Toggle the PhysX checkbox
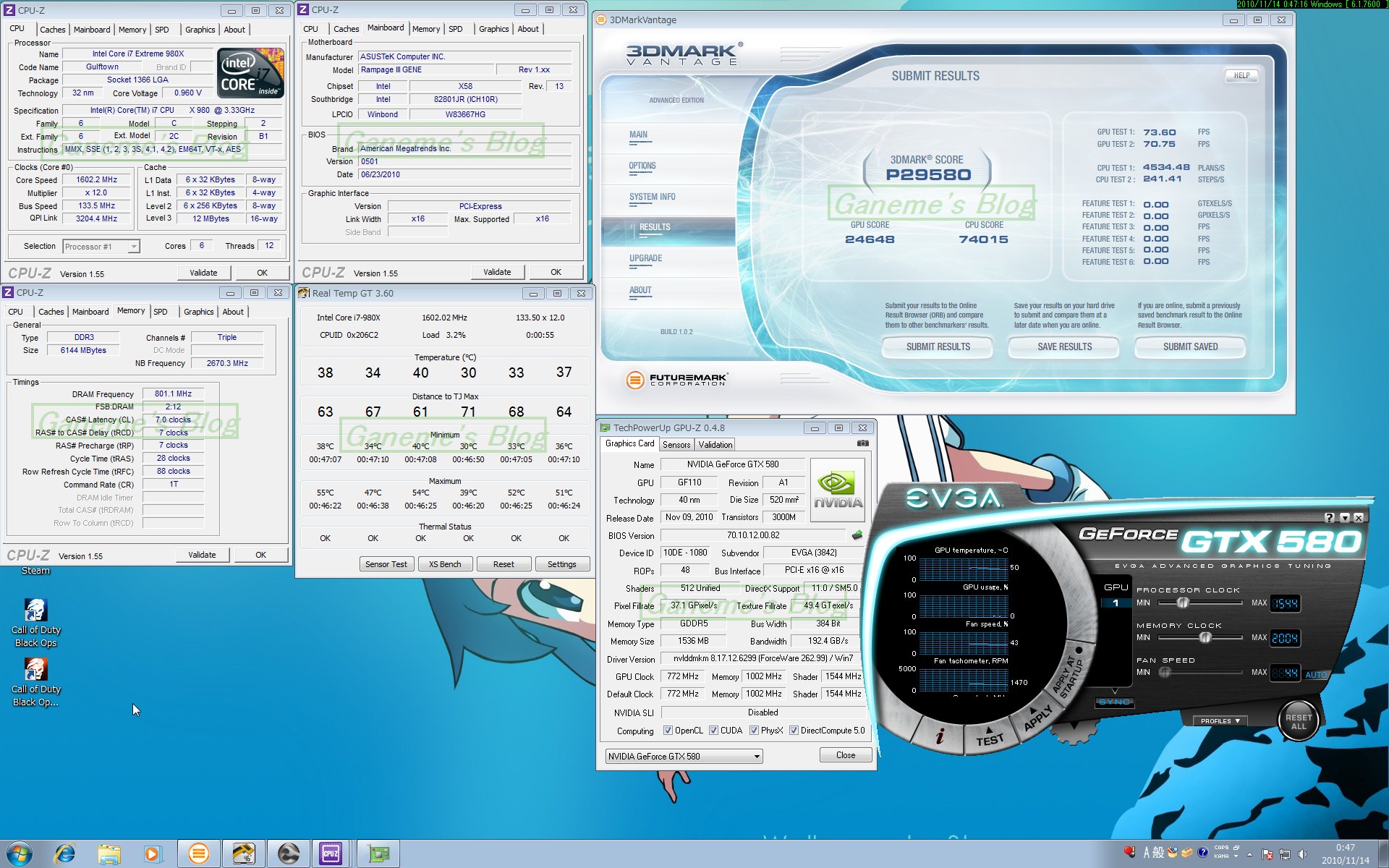The height and width of the screenshot is (868, 1389). pos(754,731)
